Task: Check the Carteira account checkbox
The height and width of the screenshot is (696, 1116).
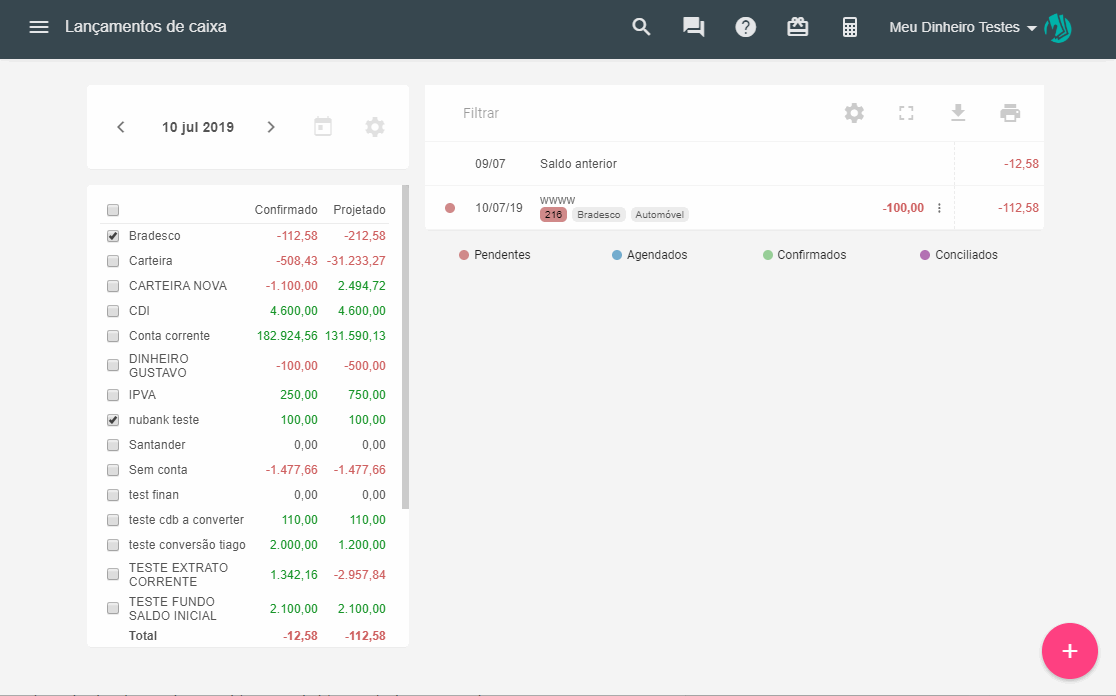Action: (113, 261)
